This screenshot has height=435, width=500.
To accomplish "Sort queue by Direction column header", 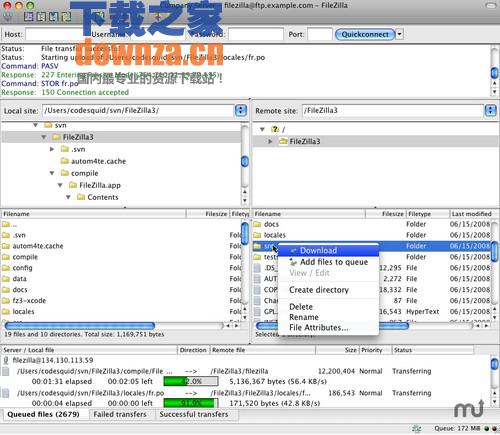I will point(193,350).
